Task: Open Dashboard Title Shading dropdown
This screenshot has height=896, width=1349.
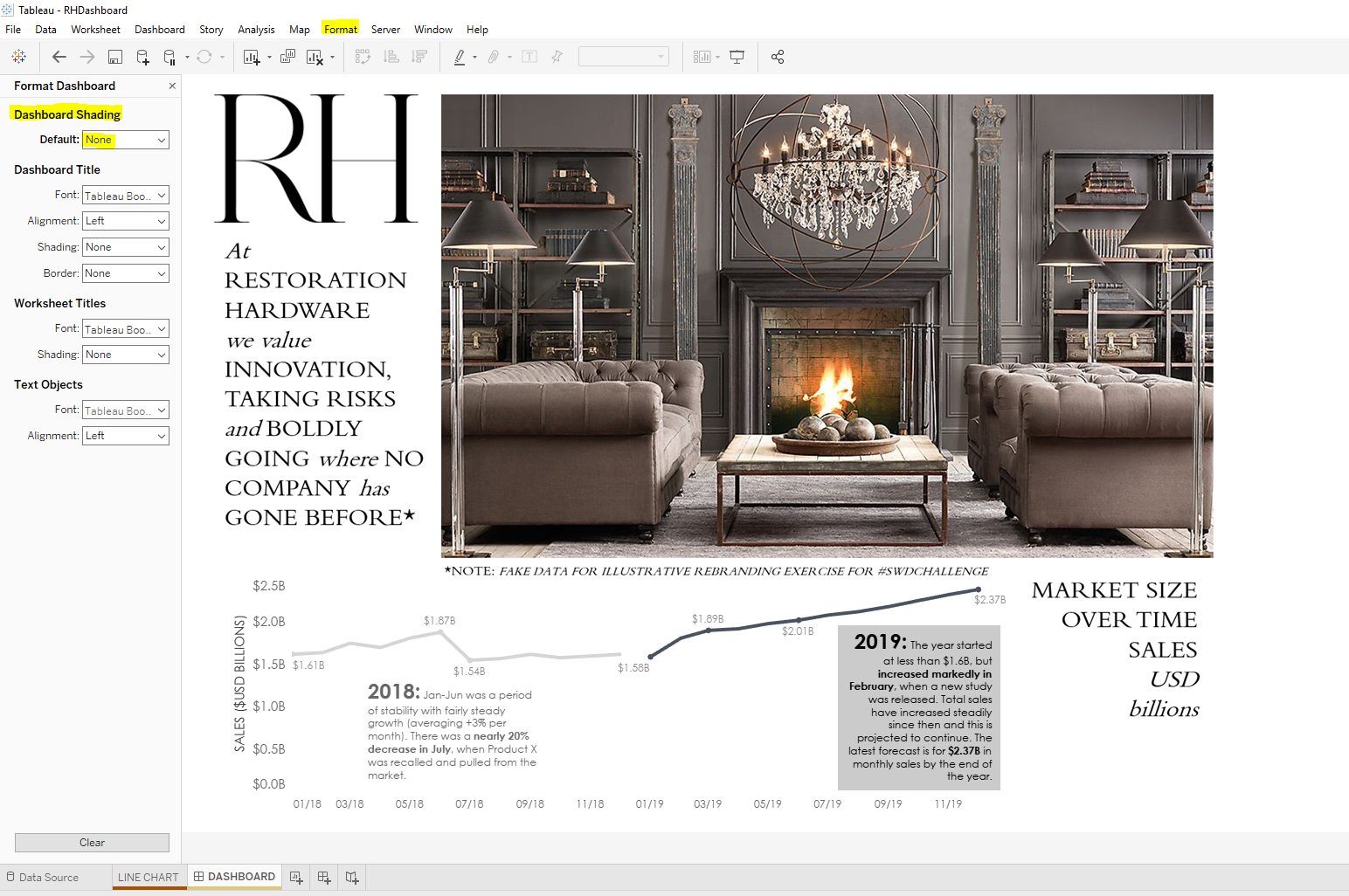Action: (126, 247)
